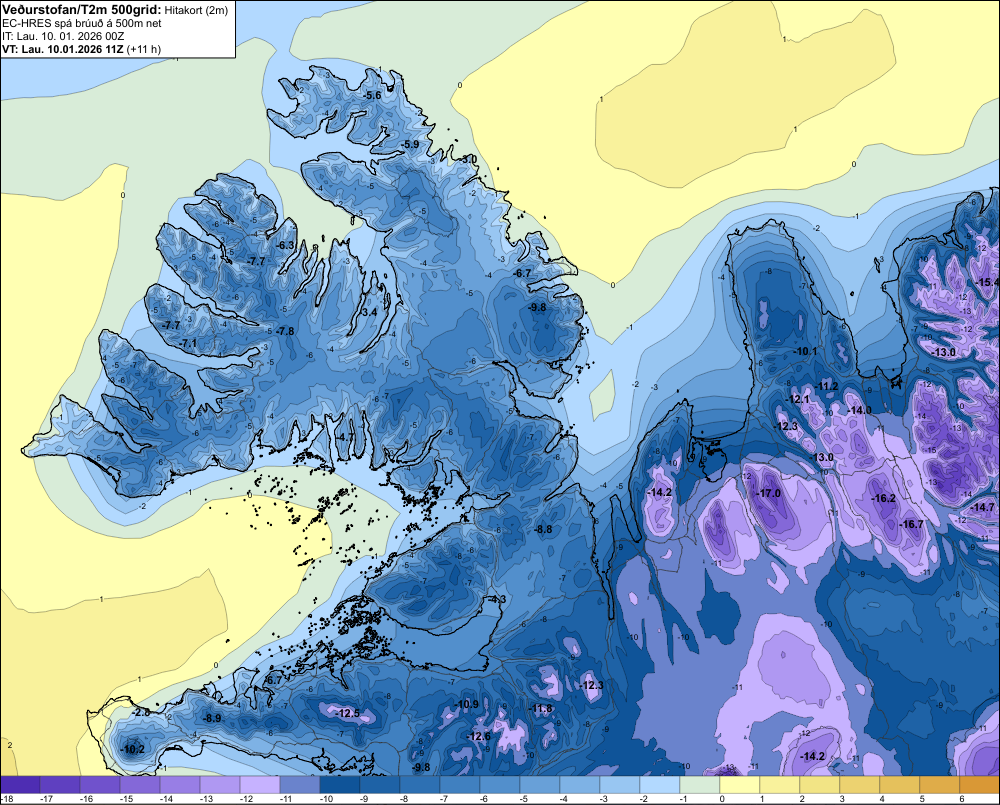Click the -4.7 temperature label
Image resolution: width=1000 pixels, height=805 pixels.
[x=344, y=437]
